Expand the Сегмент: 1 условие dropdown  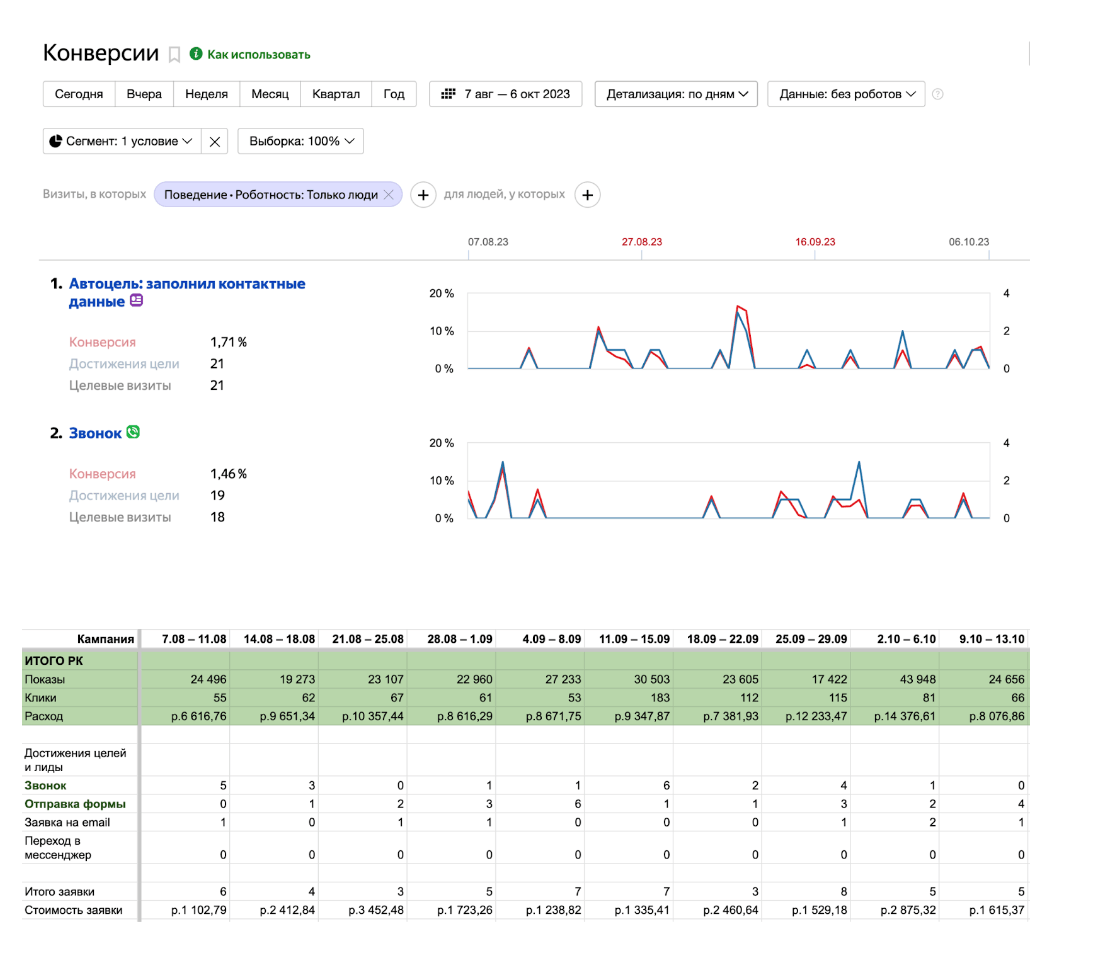point(122,141)
